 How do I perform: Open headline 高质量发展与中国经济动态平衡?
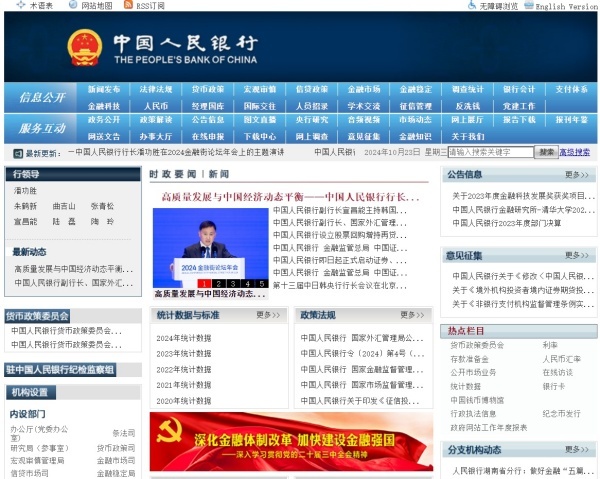[x=290, y=197]
